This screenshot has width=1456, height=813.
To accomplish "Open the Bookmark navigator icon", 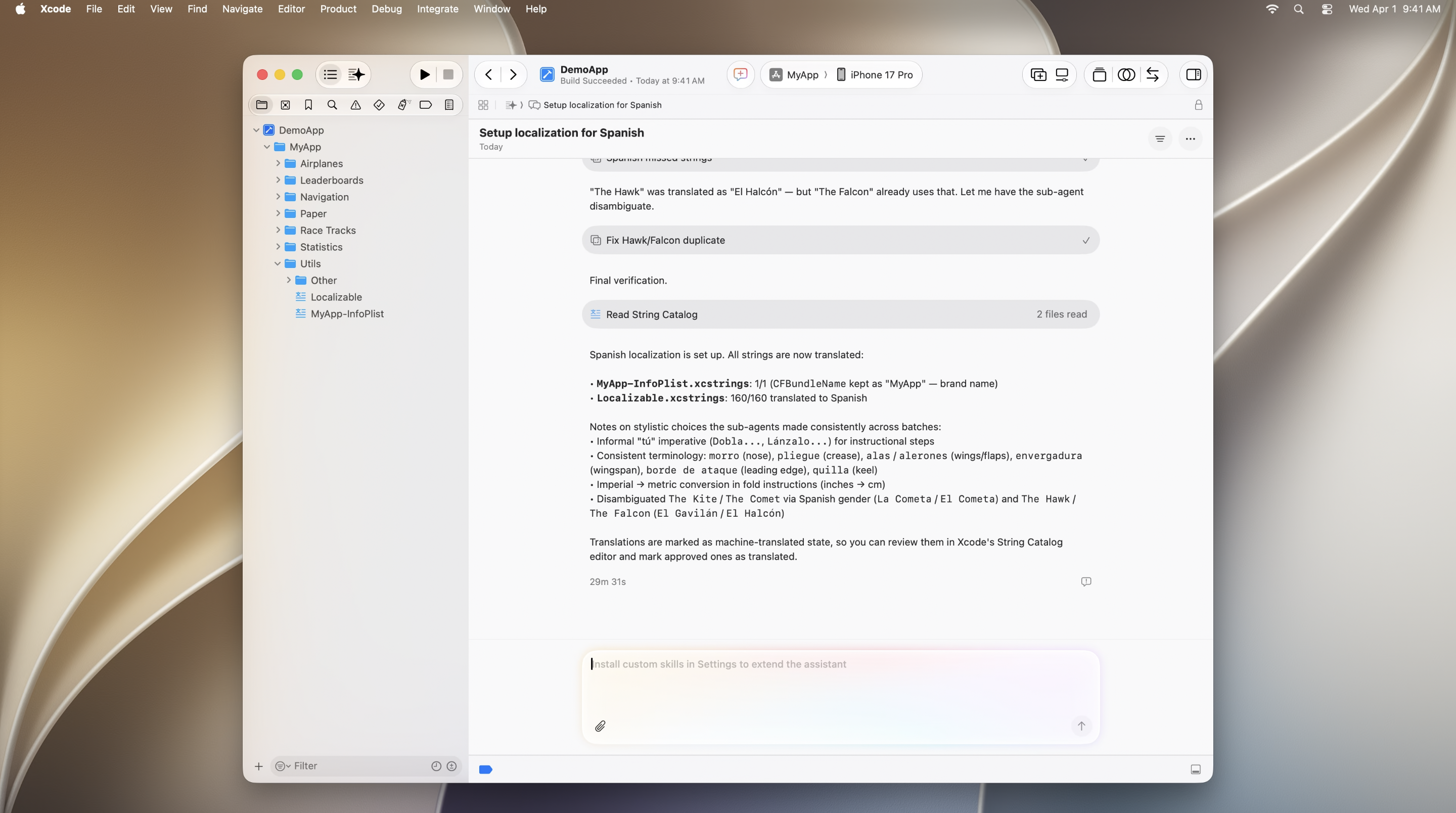I will [x=308, y=105].
